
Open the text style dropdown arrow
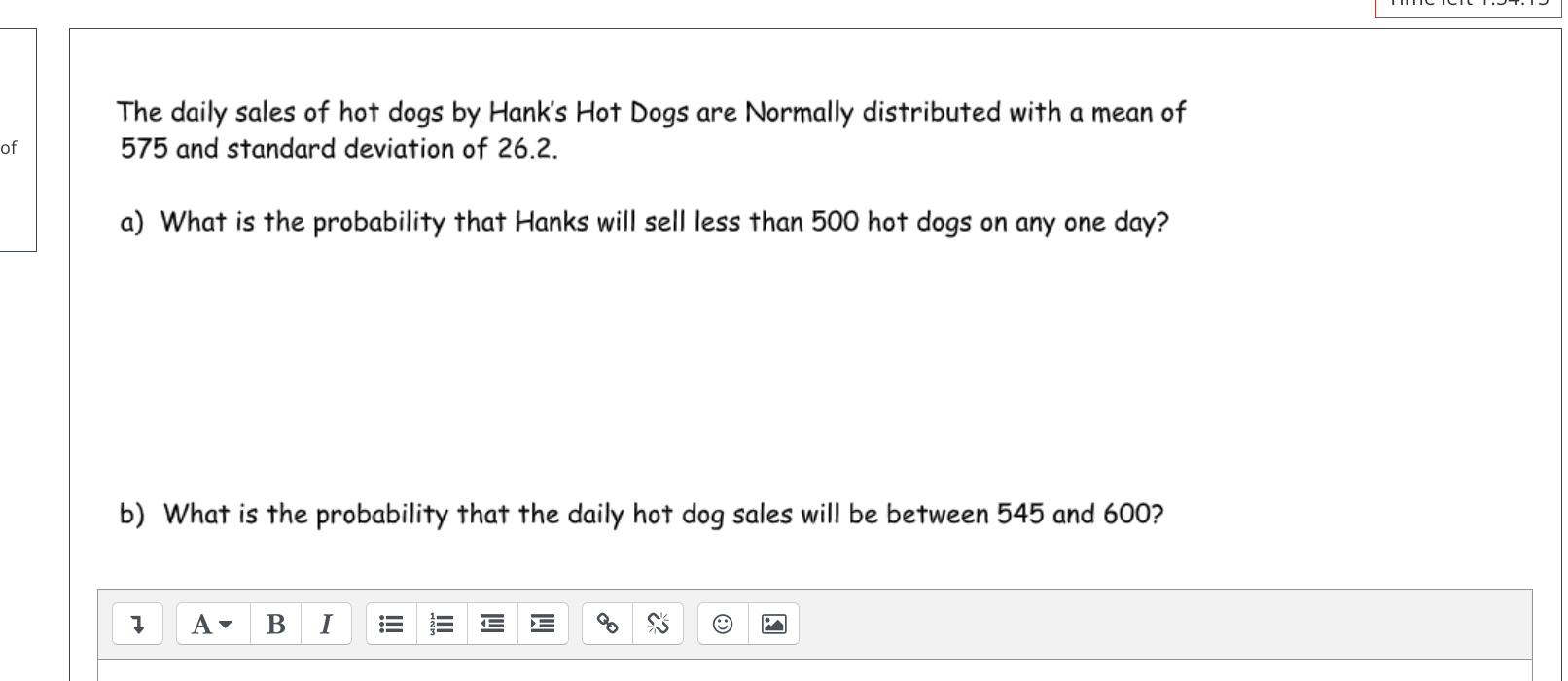(224, 624)
